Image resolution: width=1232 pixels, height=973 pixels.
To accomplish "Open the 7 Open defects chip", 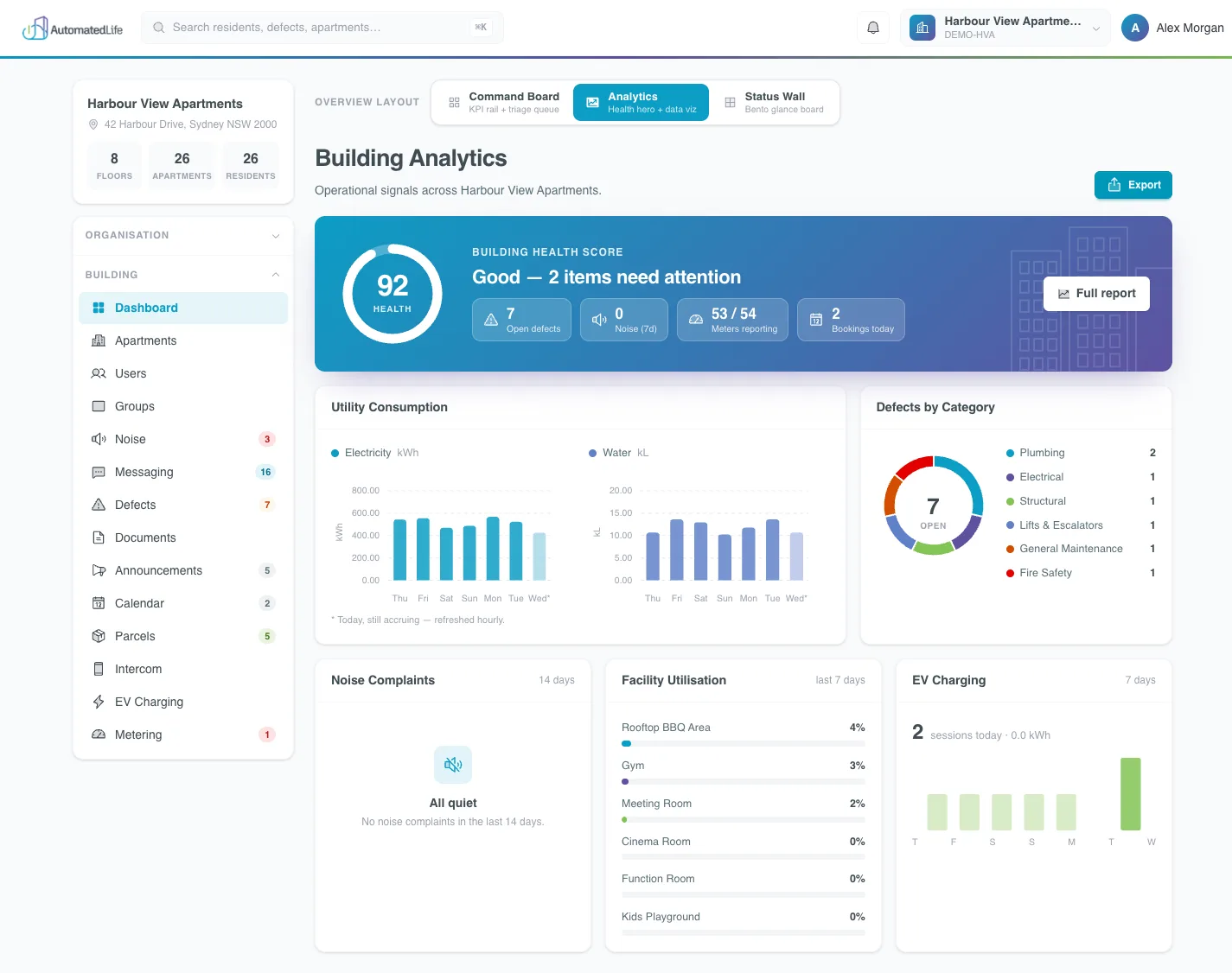I will click(x=521, y=320).
